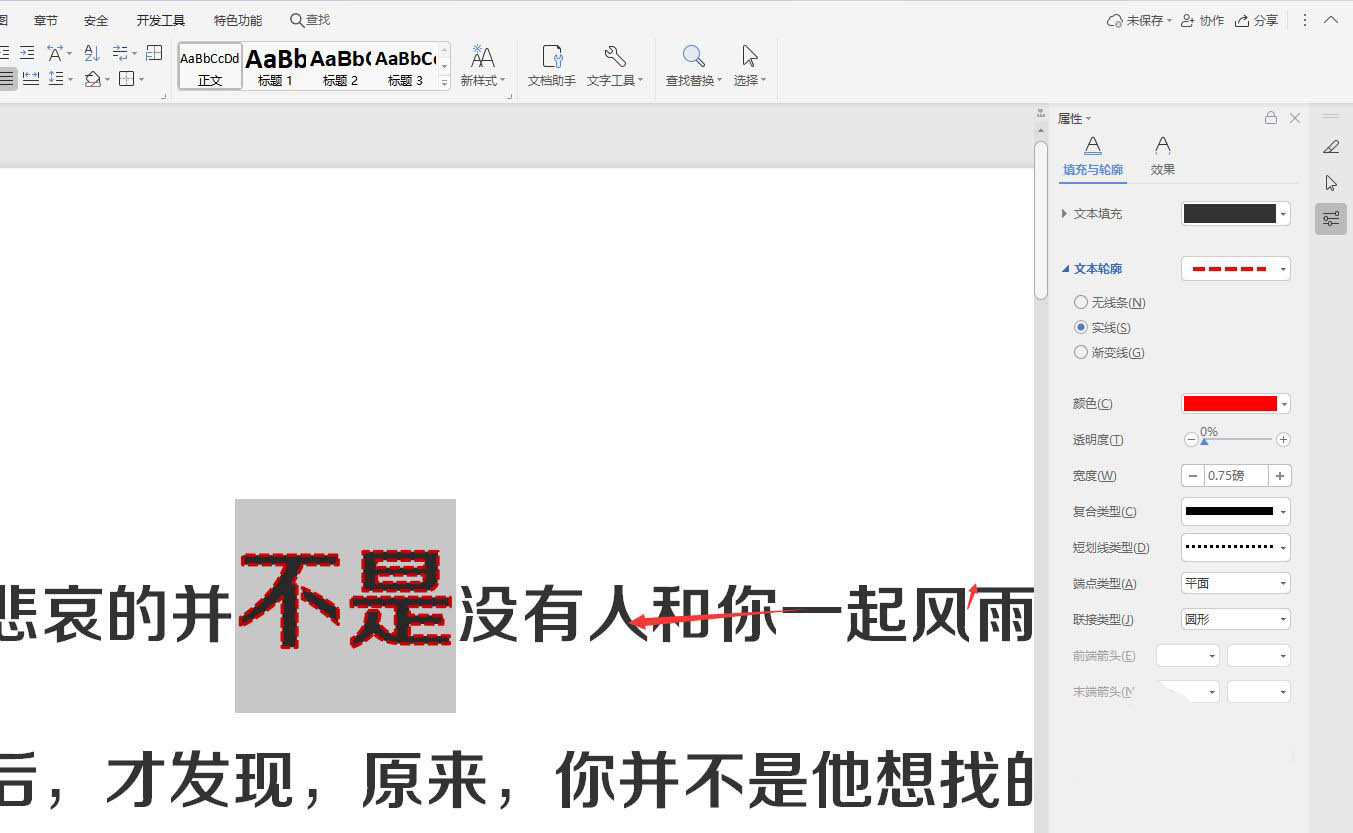Viewport: 1353px width, 833px height.
Task: Switch outline to 渐变线 (gradient line)
Action: pos(1081,352)
